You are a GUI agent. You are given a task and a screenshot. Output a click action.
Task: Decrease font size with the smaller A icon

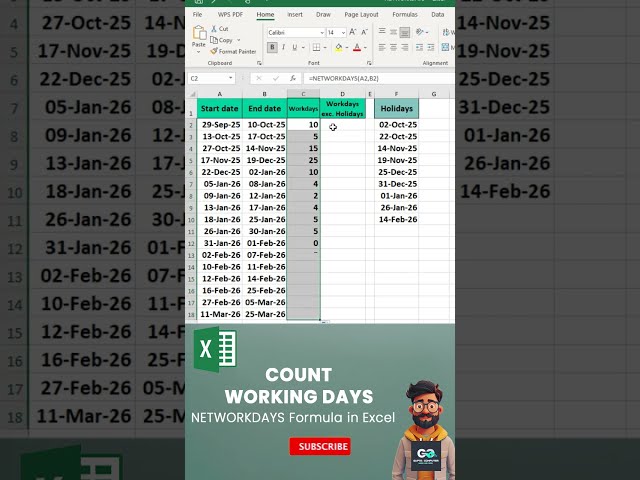click(x=364, y=32)
